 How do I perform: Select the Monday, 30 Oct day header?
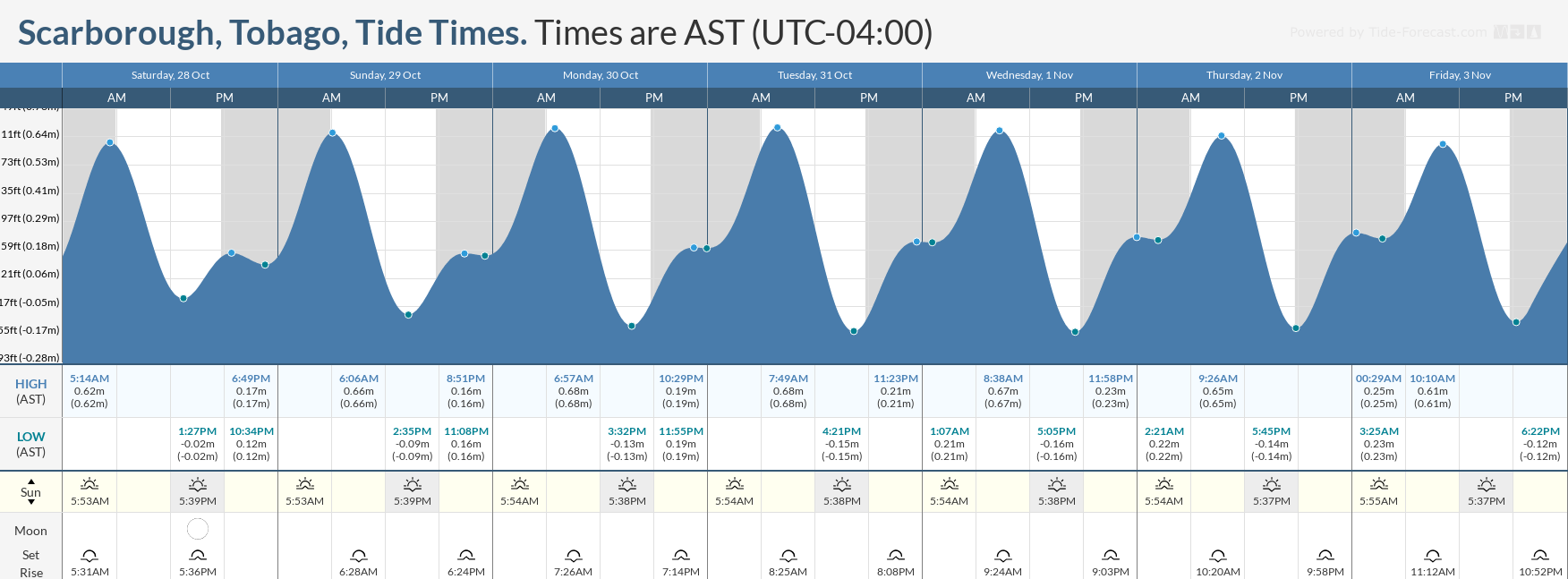601,75
